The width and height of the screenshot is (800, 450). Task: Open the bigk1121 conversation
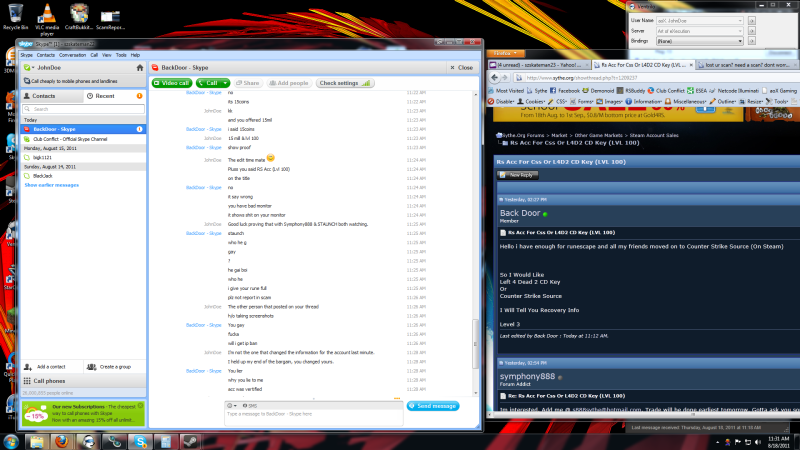click(x=83, y=157)
